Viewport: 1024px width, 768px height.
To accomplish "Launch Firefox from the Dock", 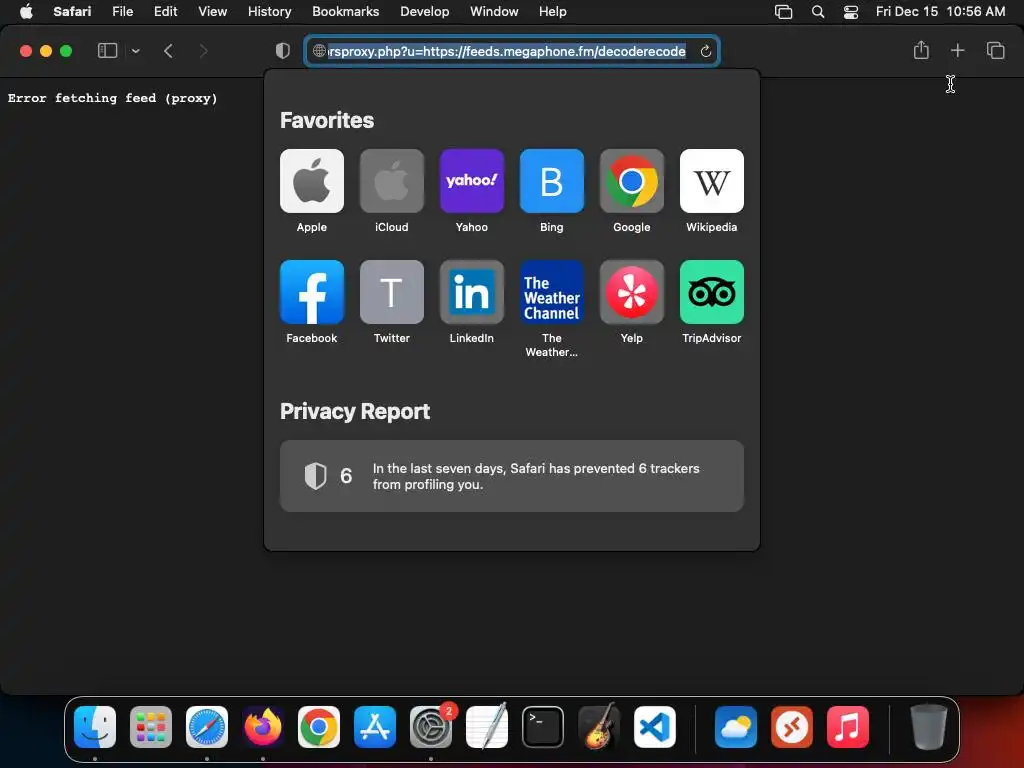I will click(x=263, y=727).
